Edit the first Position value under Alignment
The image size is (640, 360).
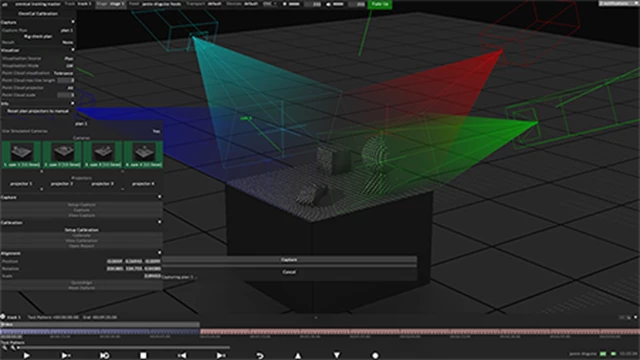(115, 261)
